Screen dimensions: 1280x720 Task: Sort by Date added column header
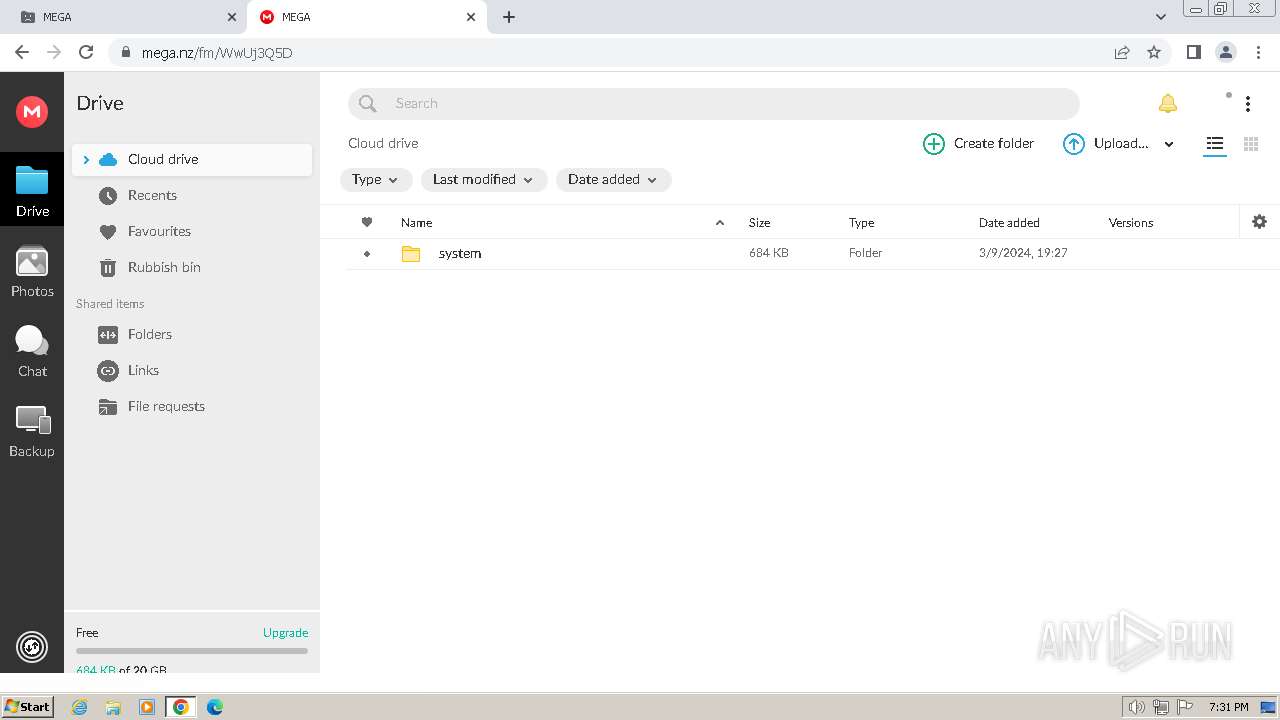(x=1009, y=223)
